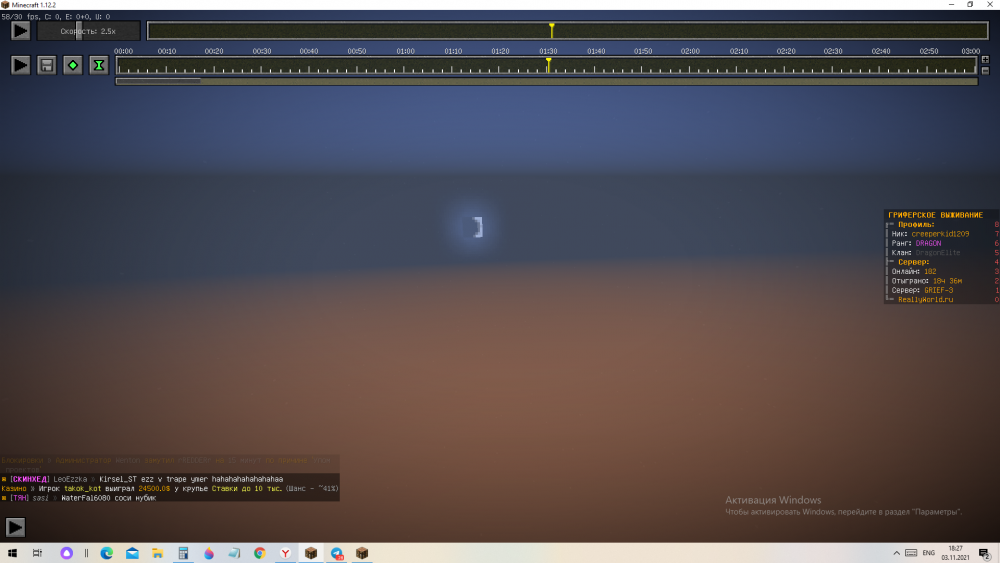Open Calculator from the taskbar
This screenshot has width=1000, height=563.
coord(183,553)
